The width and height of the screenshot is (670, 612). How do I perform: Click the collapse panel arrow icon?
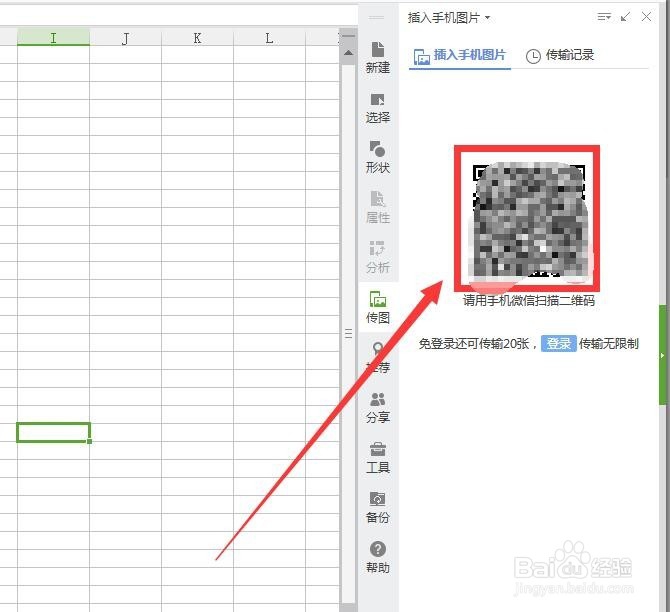[625, 17]
